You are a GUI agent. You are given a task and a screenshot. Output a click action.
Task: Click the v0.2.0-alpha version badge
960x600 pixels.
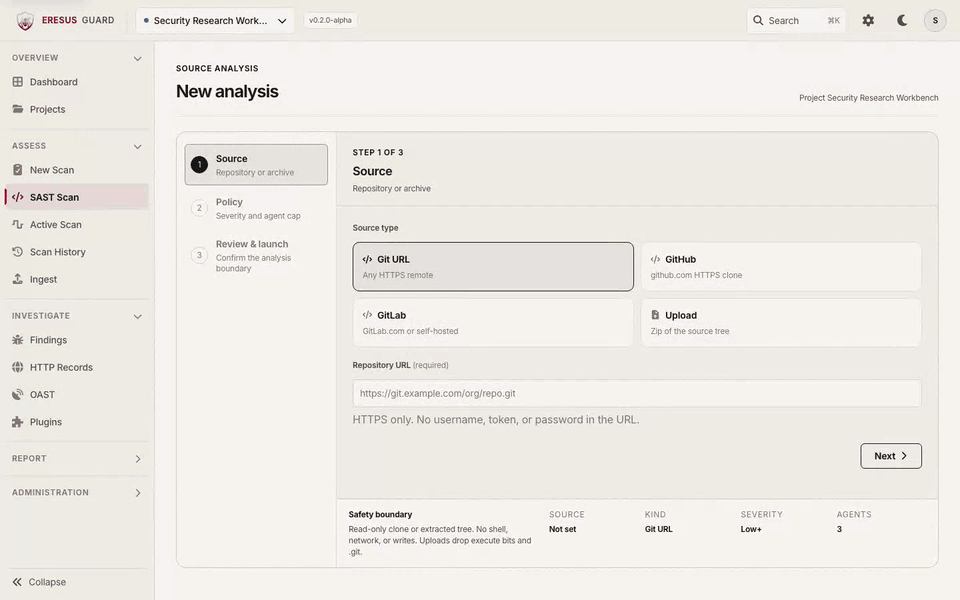(331, 20)
